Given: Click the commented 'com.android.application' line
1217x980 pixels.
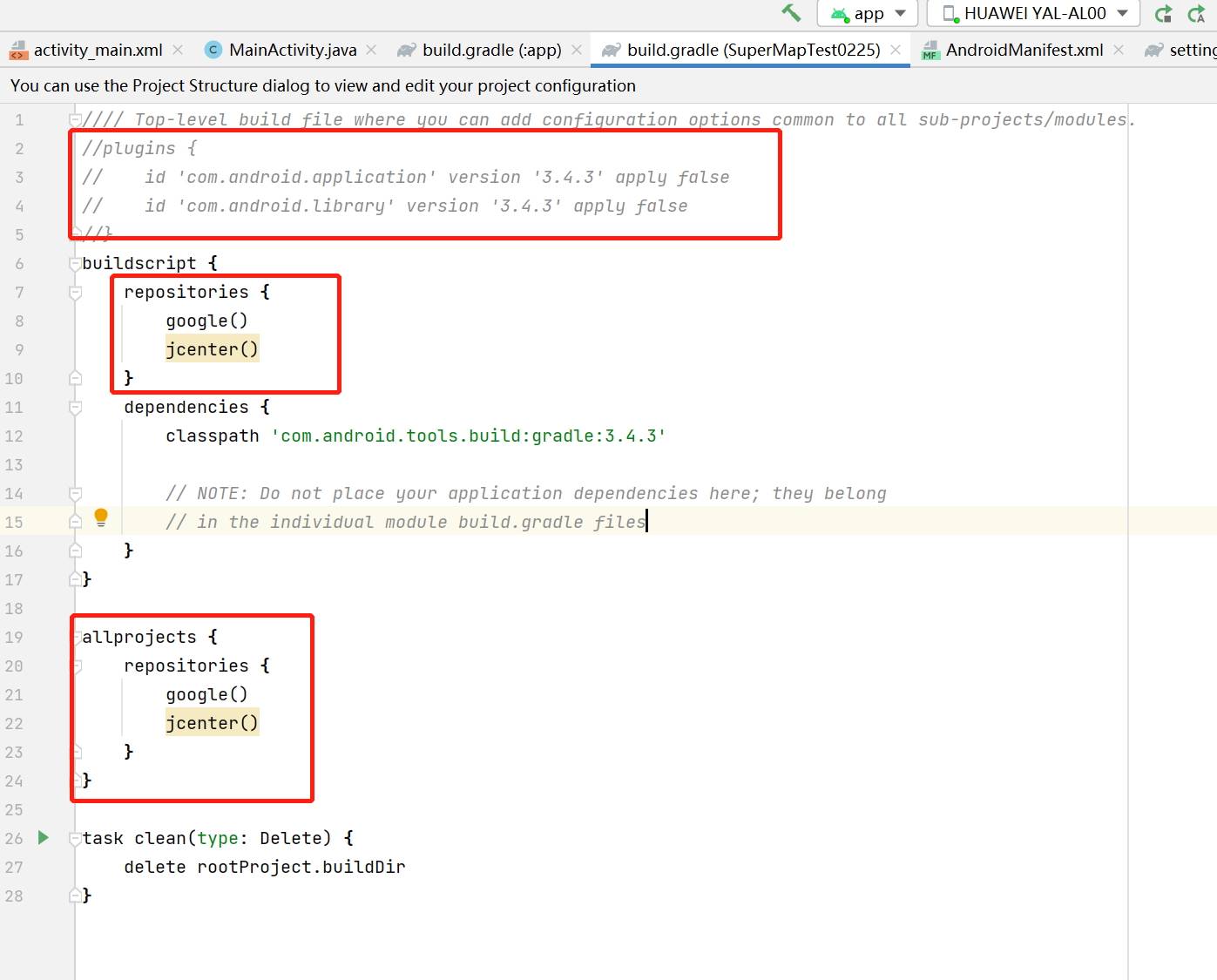Looking at the screenshot, I should click(x=406, y=177).
